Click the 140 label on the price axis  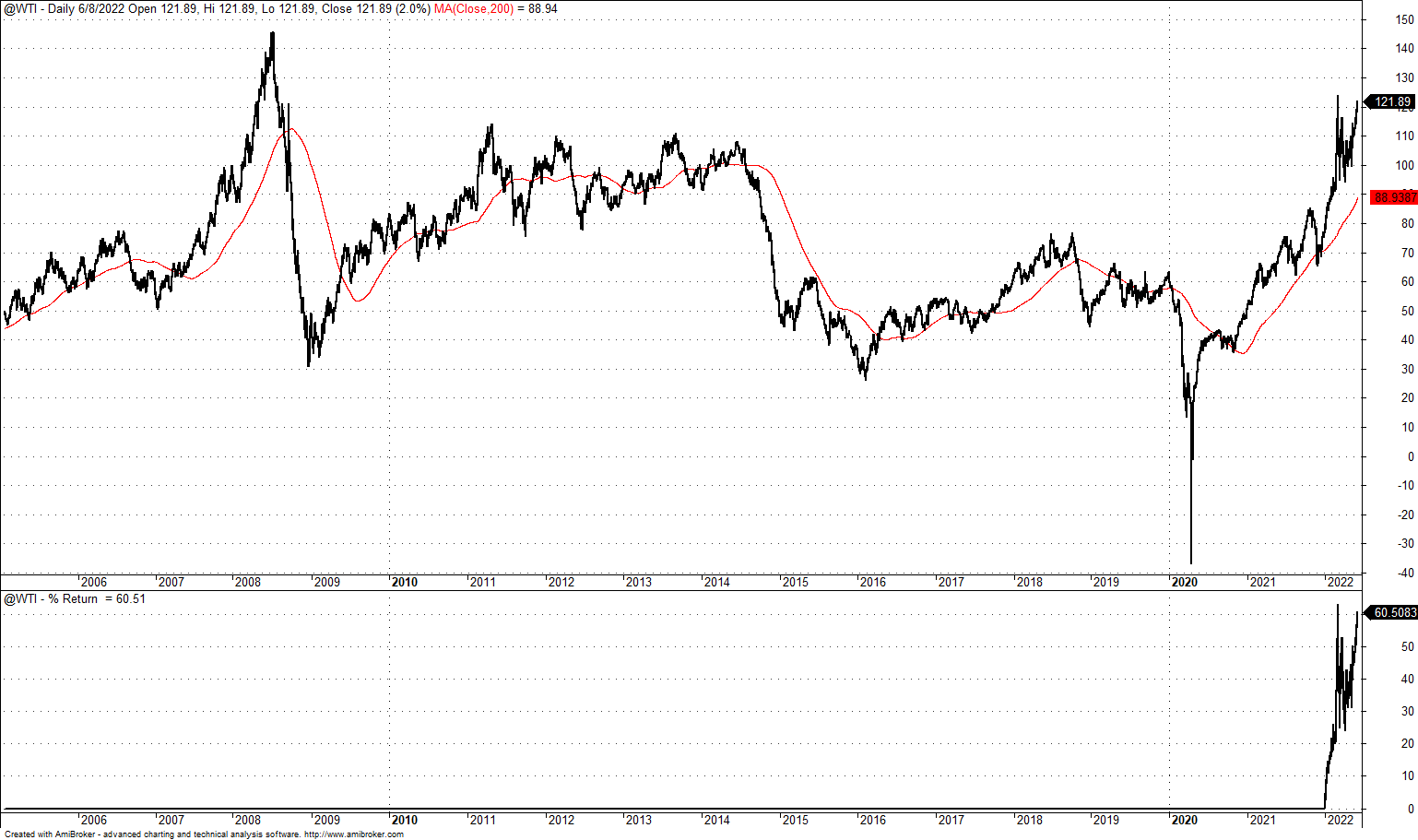tap(1405, 49)
